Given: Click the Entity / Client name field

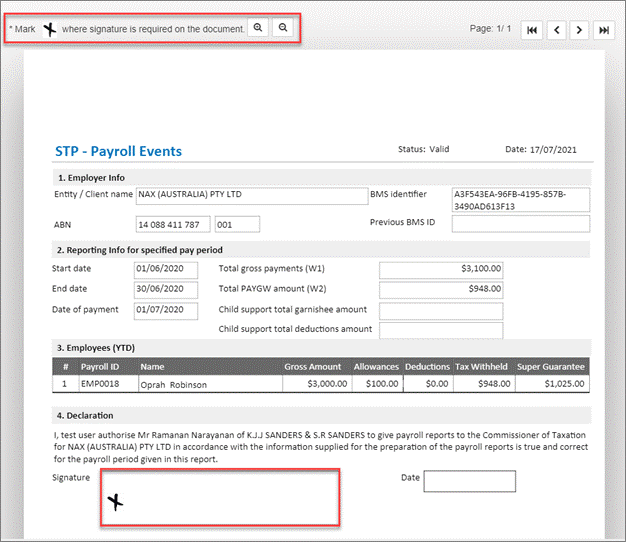Looking at the screenshot, I should (x=251, y=195).
